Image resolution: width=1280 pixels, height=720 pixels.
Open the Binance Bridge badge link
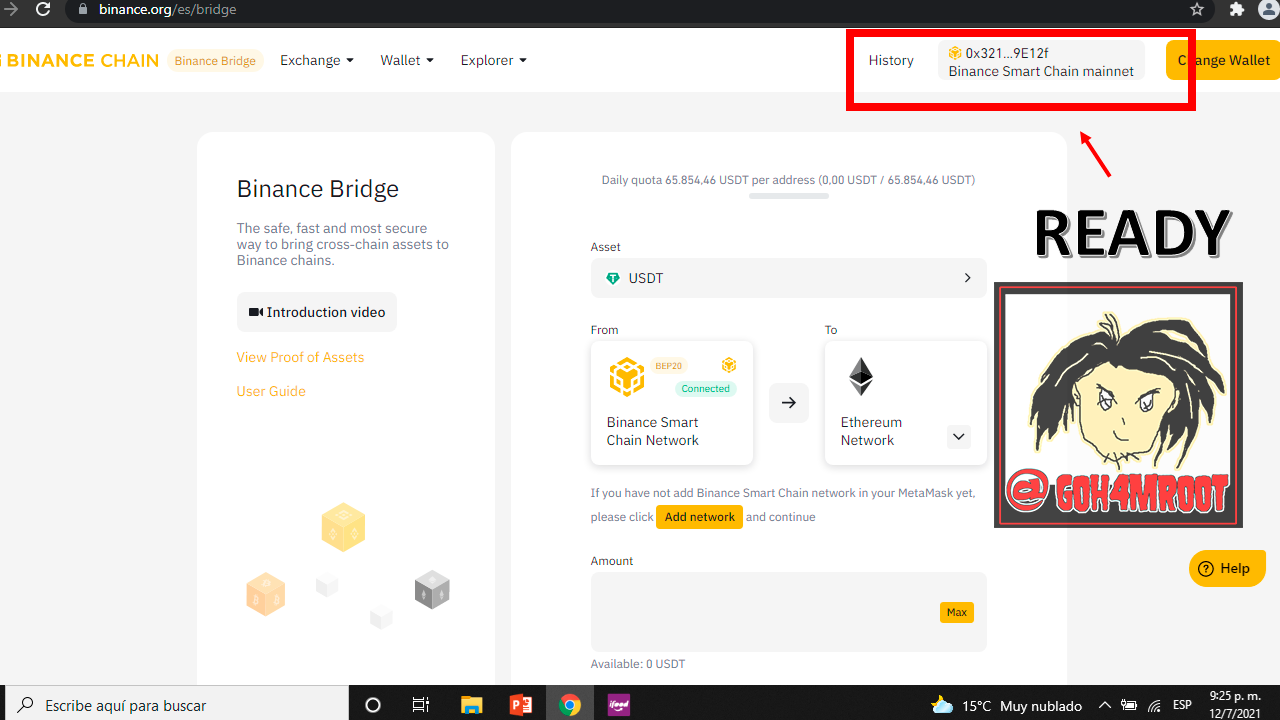(x=215, y=61)
